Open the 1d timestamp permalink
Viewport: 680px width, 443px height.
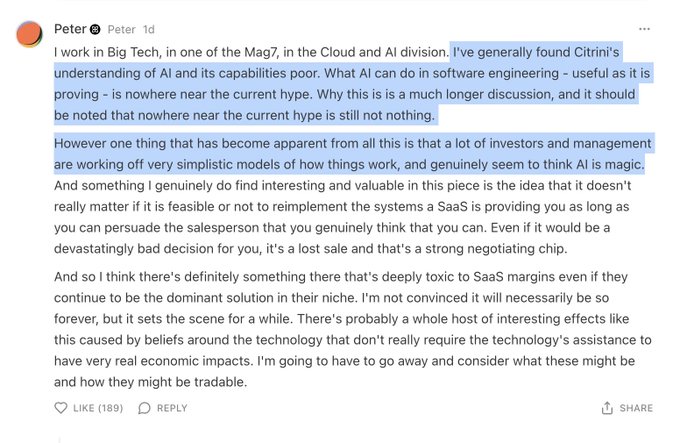pyautogui.click(x=147, y=30)
